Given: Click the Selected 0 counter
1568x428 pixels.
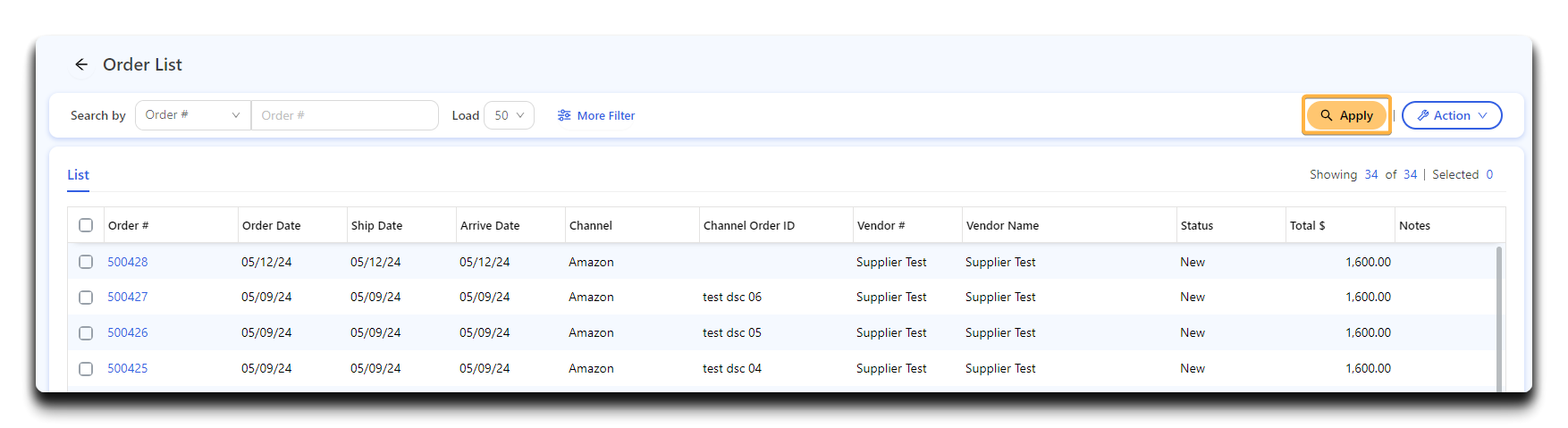Looking at the screenshot, I should point(1463,174).
